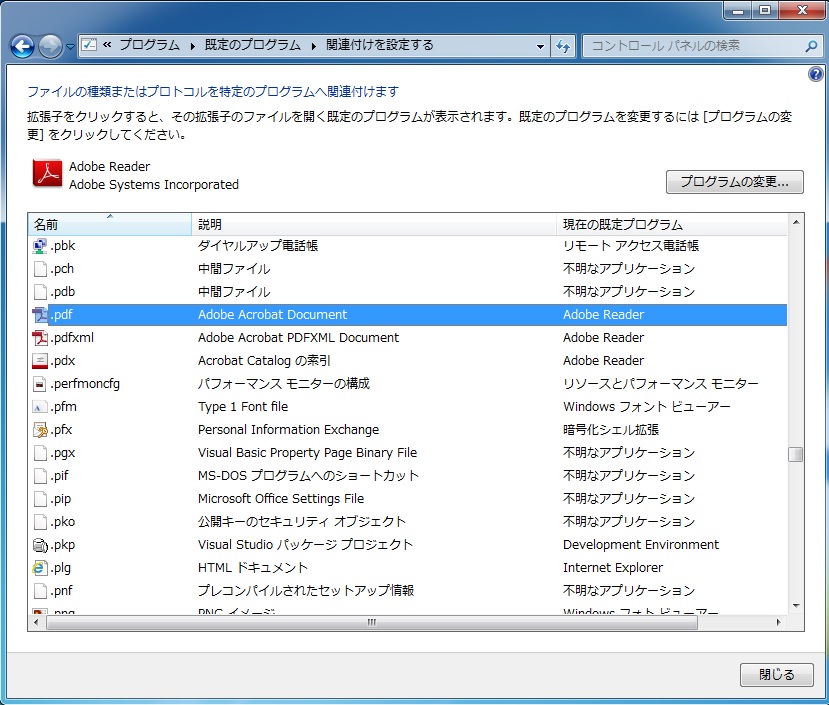Select the .pdf Adobe Acrobat Document file icon
This screenshot has height=705, width=829.
click(41, 314)
